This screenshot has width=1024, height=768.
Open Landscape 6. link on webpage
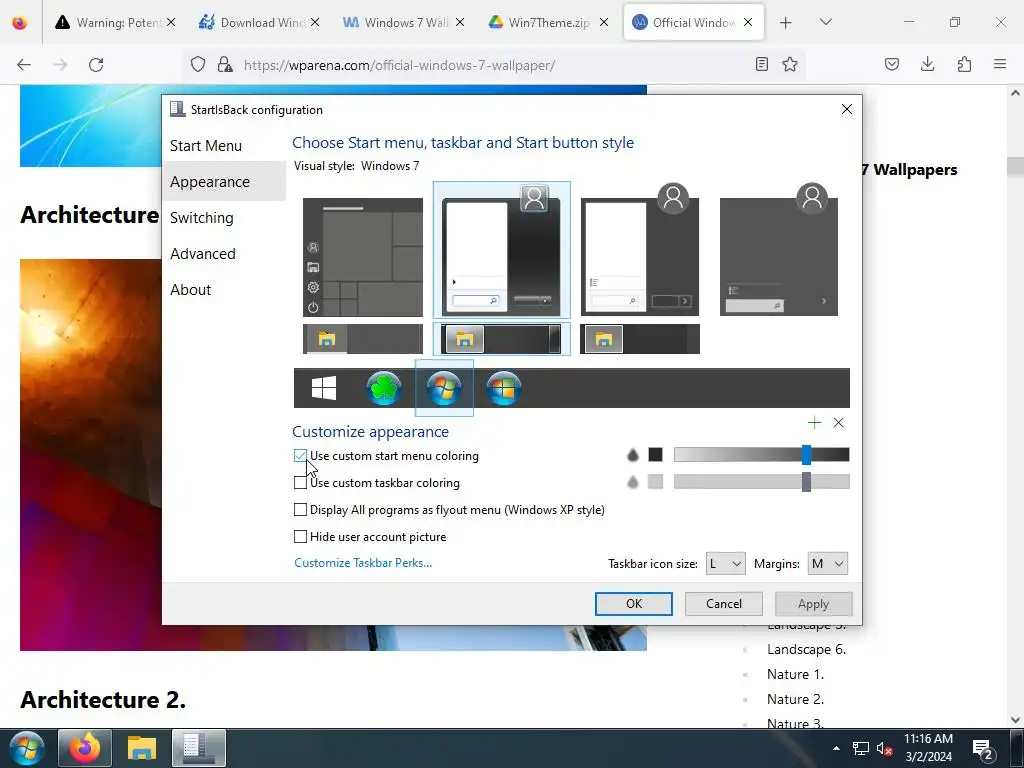pyautogui.click(x=807, y=649)
